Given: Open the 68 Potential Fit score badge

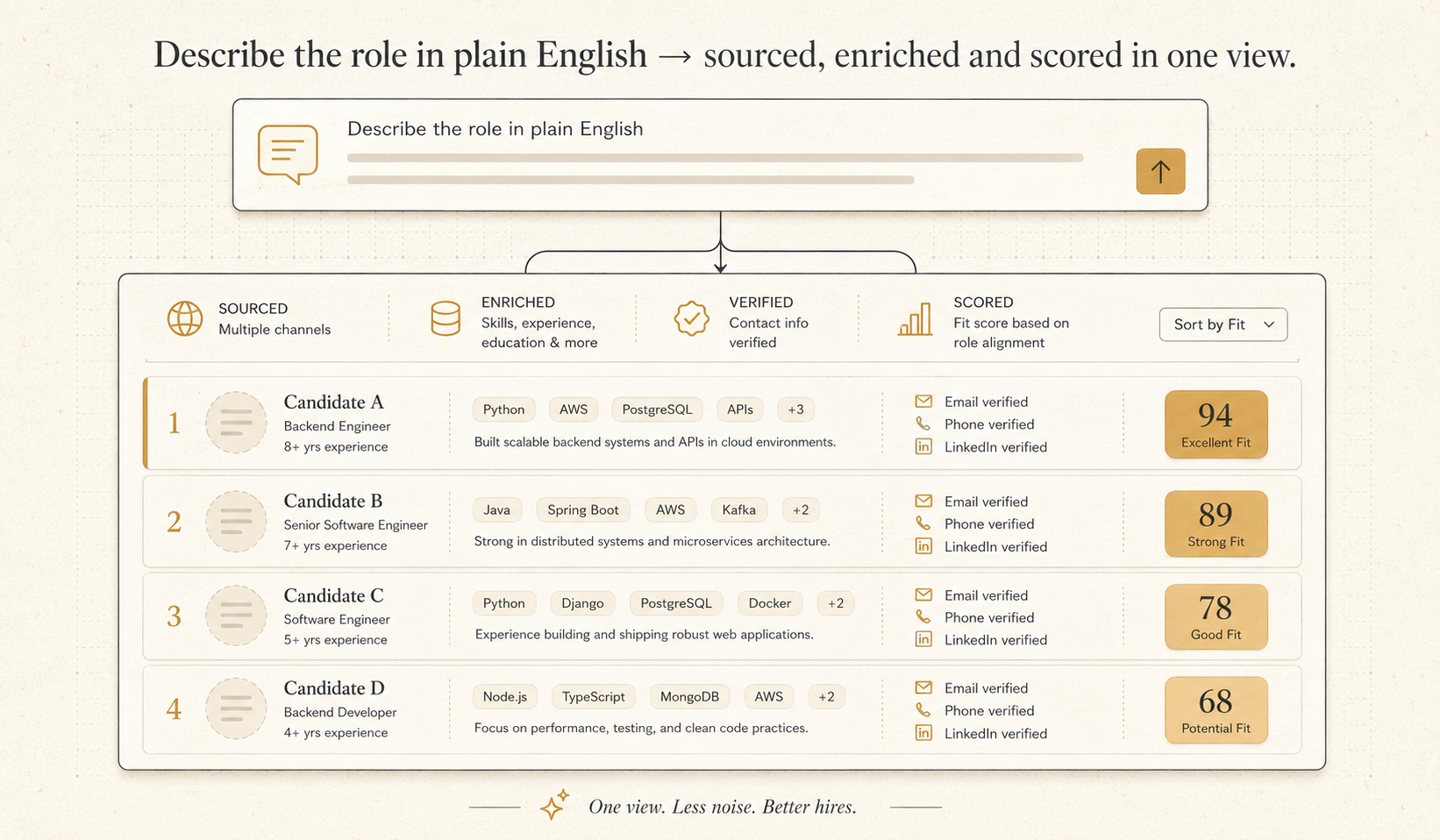Looking at the screenshot, I should 1215,710.
